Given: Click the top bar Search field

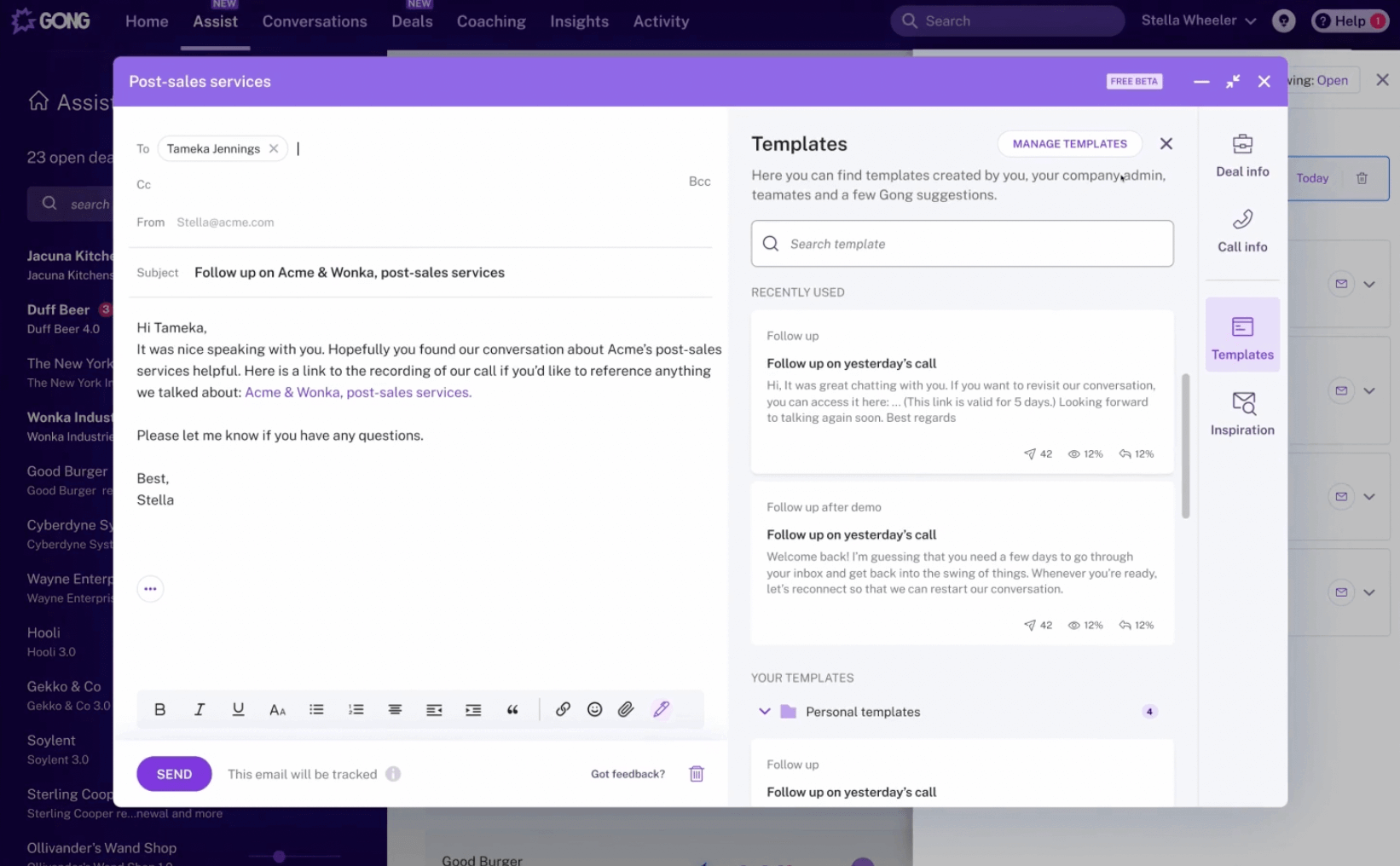Looking at the screenshot, I should 1007,20.
